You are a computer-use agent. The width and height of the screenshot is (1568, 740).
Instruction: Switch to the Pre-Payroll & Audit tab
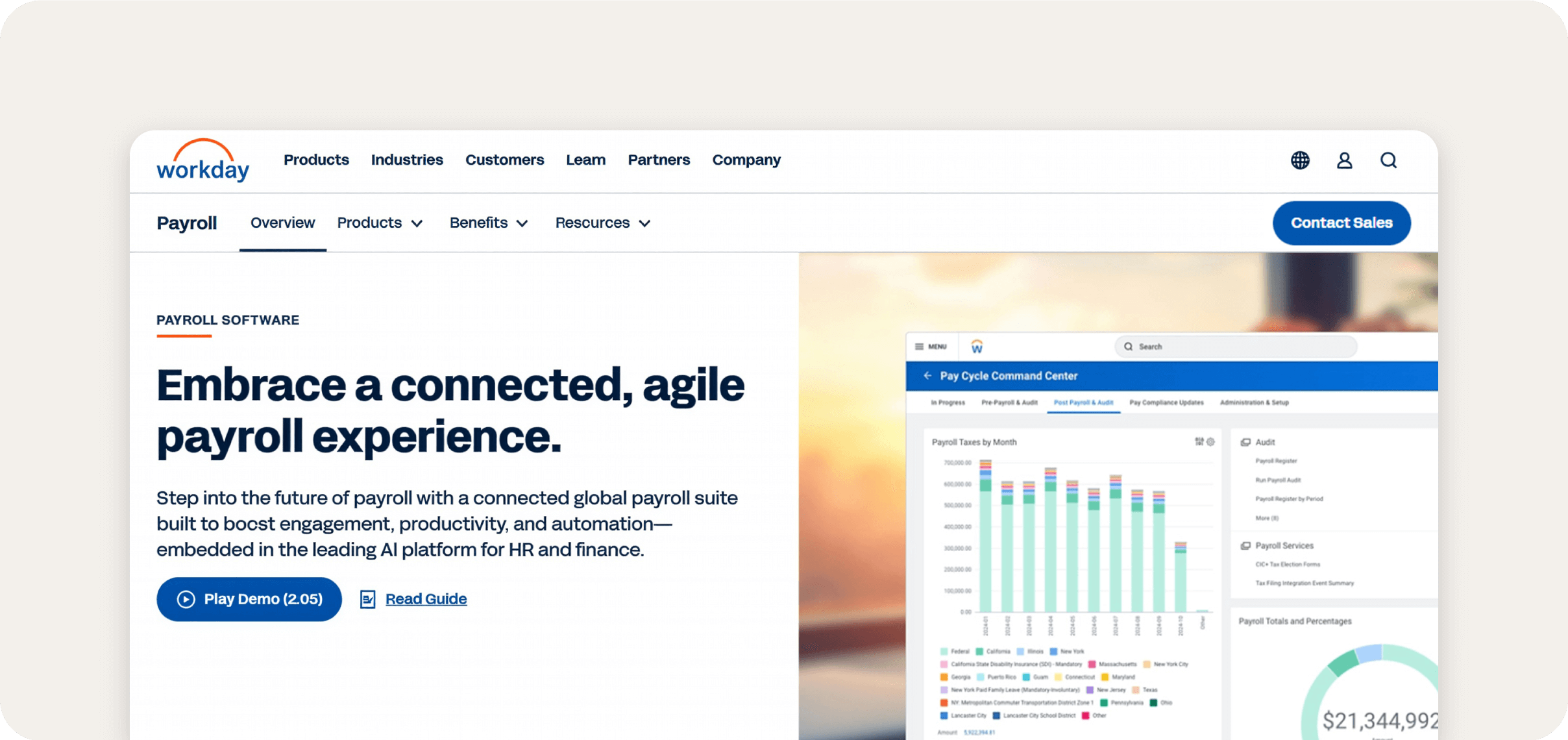click(x=1009, y=402)
